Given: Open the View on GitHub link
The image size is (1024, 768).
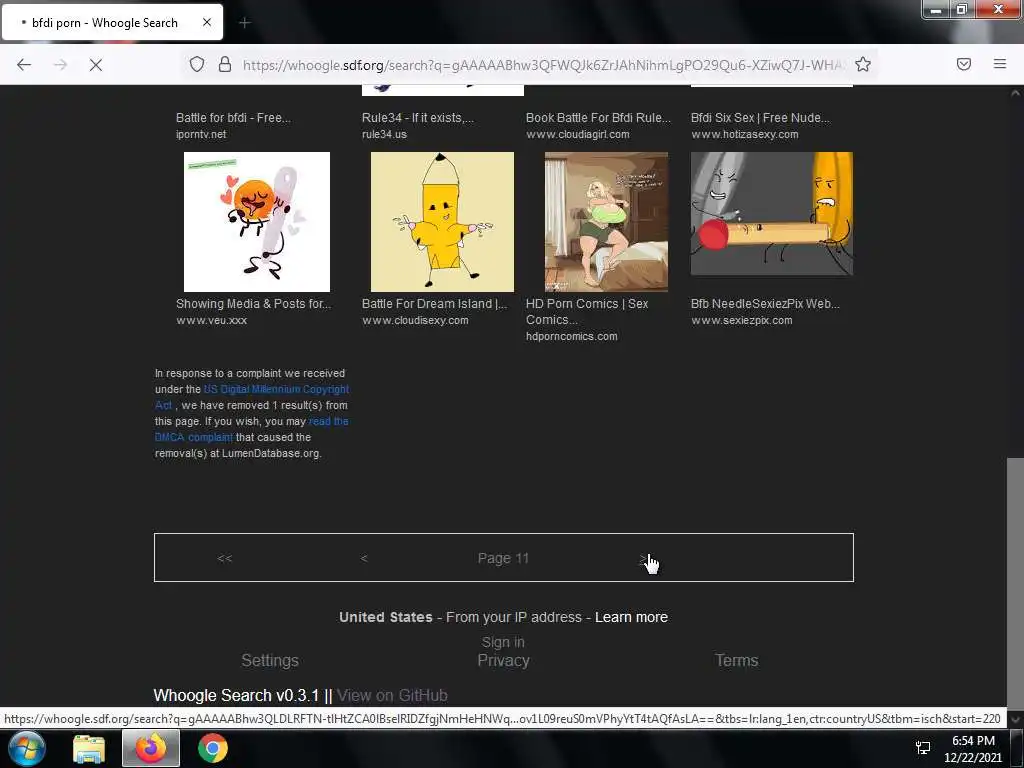Looking at the screenshot, I should pos(392,696).
